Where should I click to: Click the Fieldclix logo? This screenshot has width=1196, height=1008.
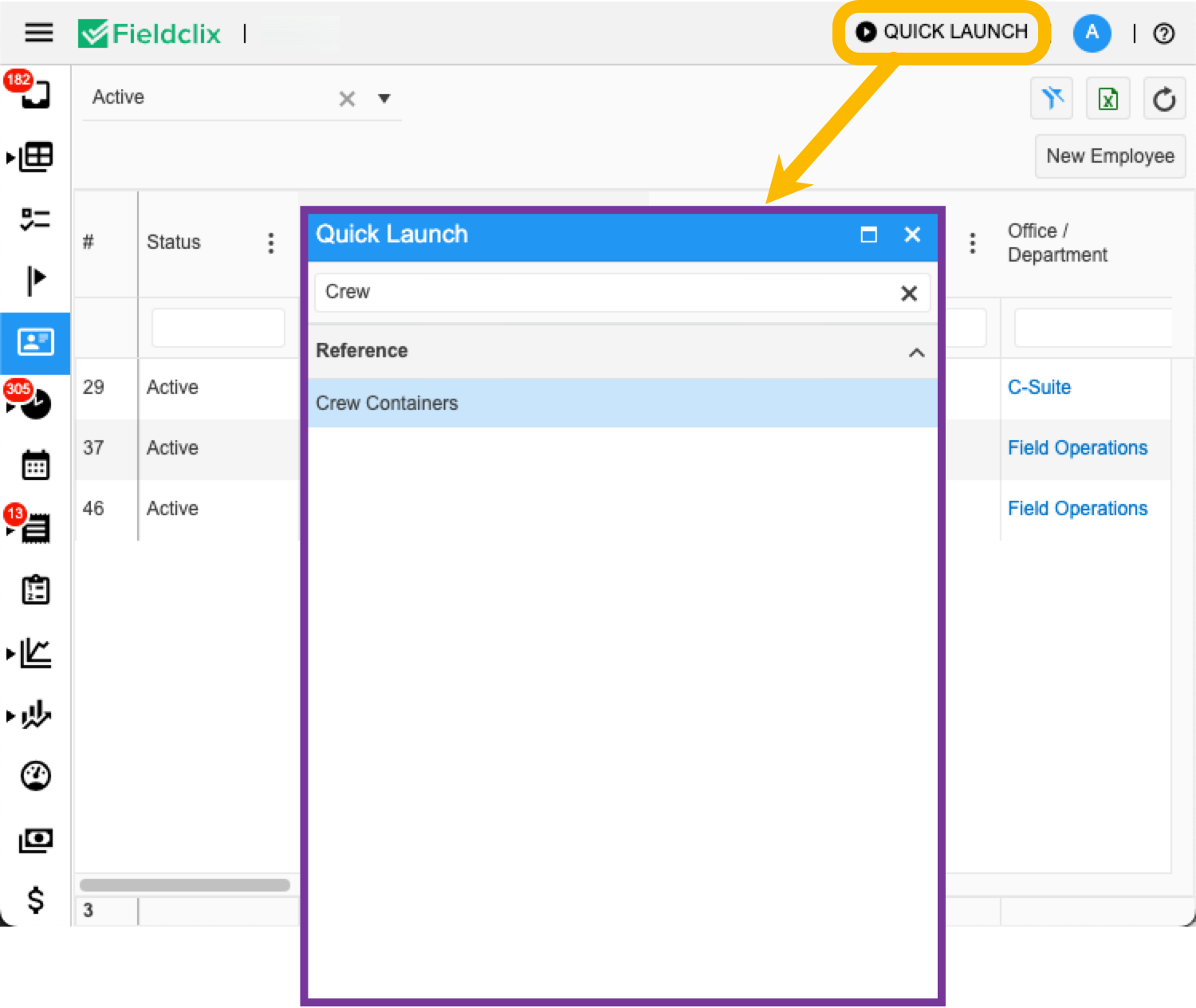point(149,33)
